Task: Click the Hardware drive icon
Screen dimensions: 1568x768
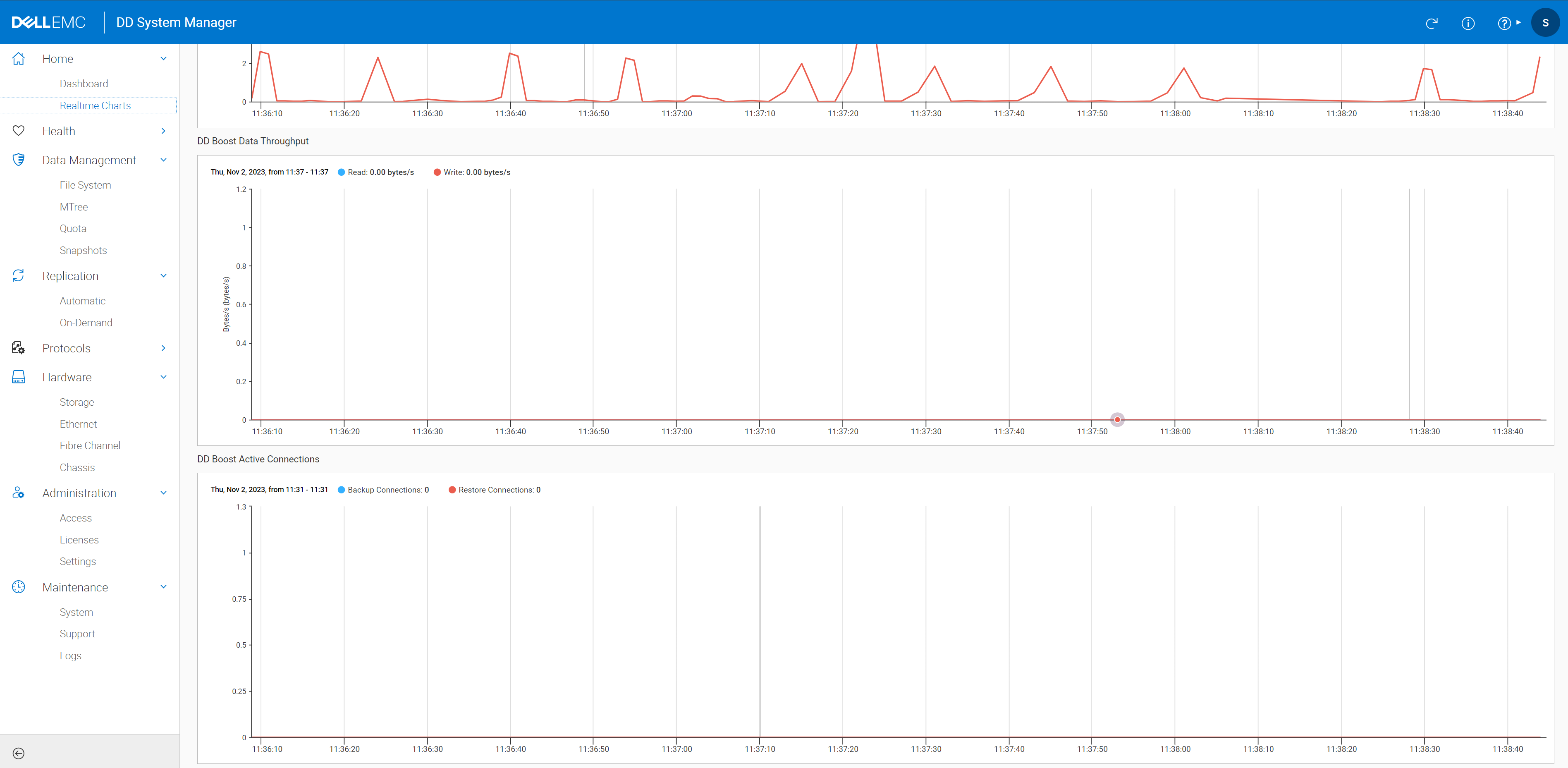Action: click(18, 377)
